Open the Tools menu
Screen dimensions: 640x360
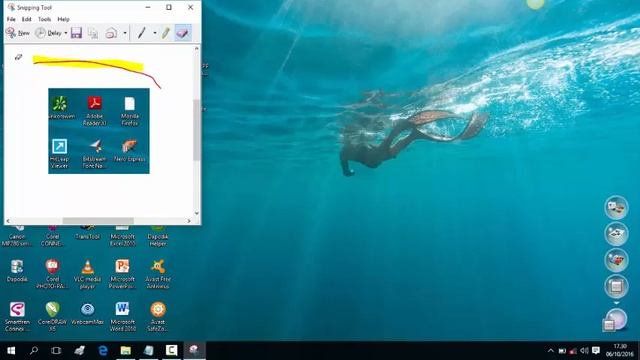point(44,19)
